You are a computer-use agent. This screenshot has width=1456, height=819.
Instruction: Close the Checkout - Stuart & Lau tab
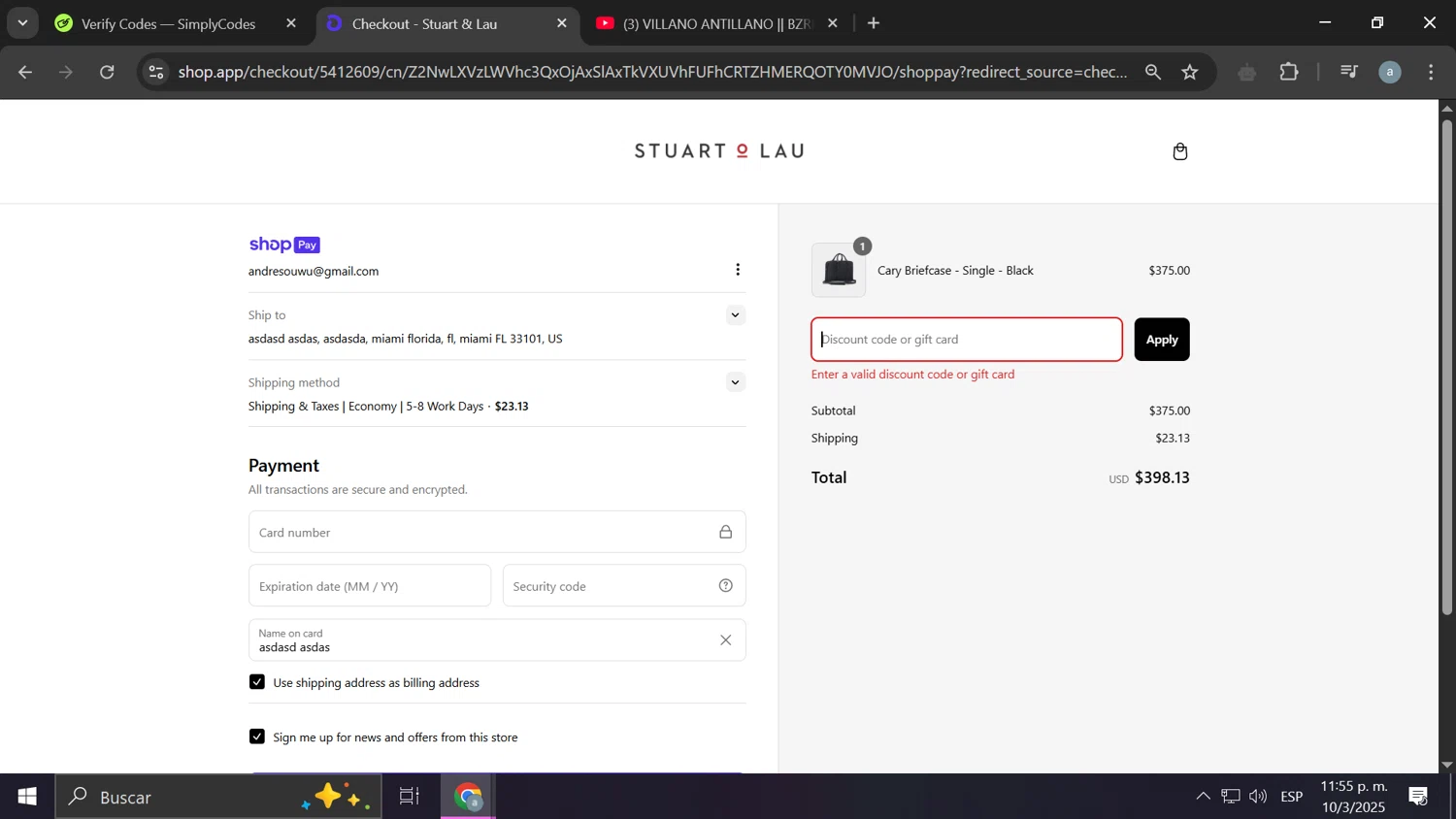[562, 23]
